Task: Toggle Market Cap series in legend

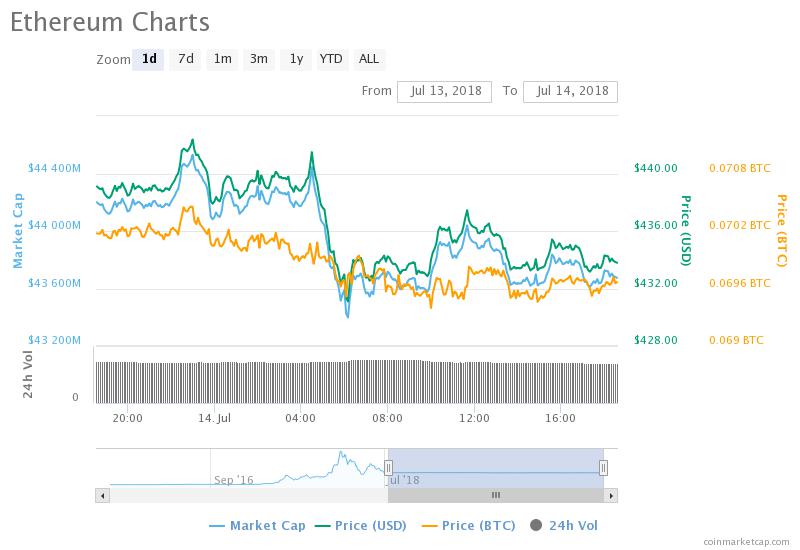Action: (258, 526)
